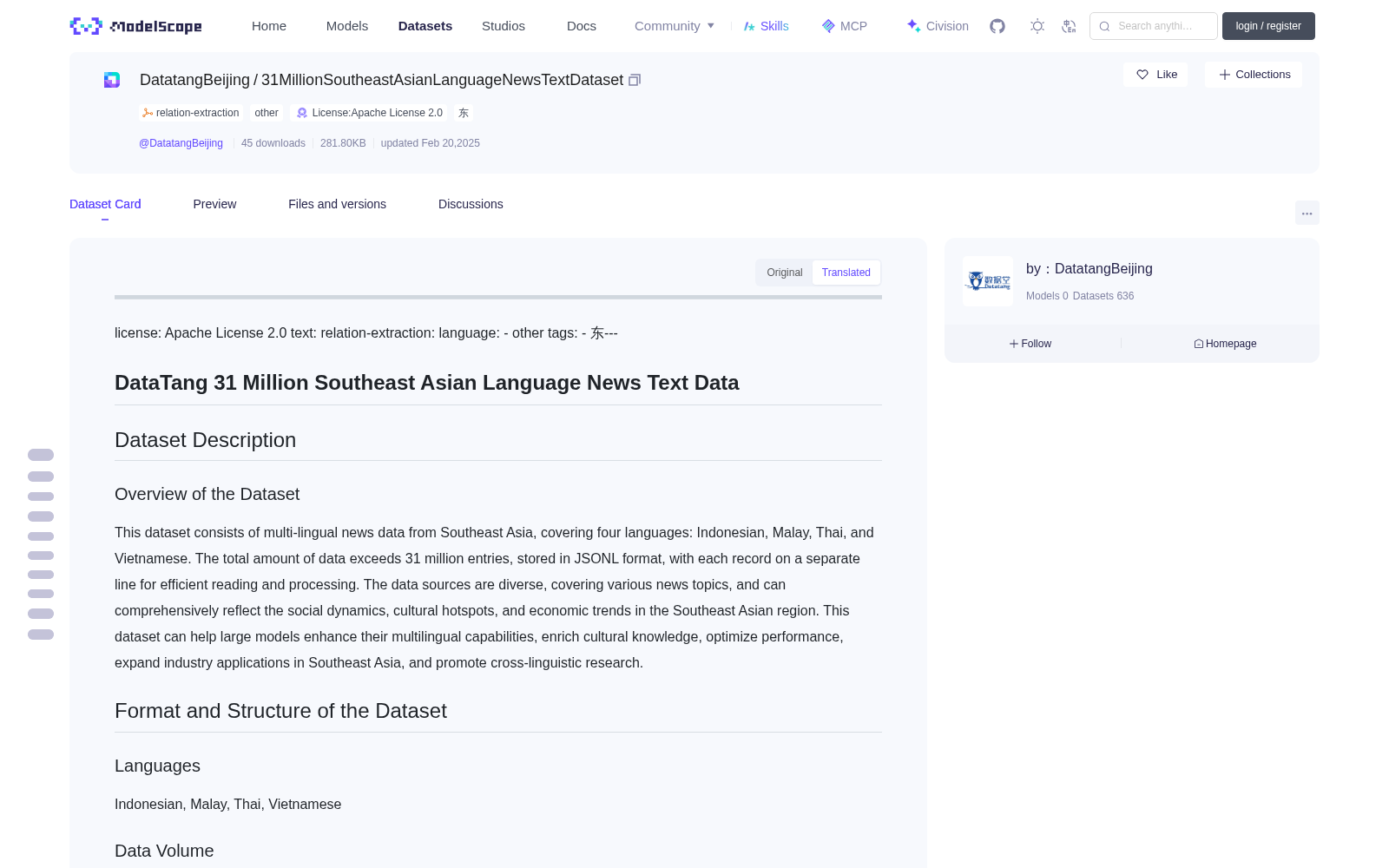The height and width of the screenshot is (868, 1389).
Task: Click 'updated Feb 20,2025' text
Action: [x=431, y=143]
